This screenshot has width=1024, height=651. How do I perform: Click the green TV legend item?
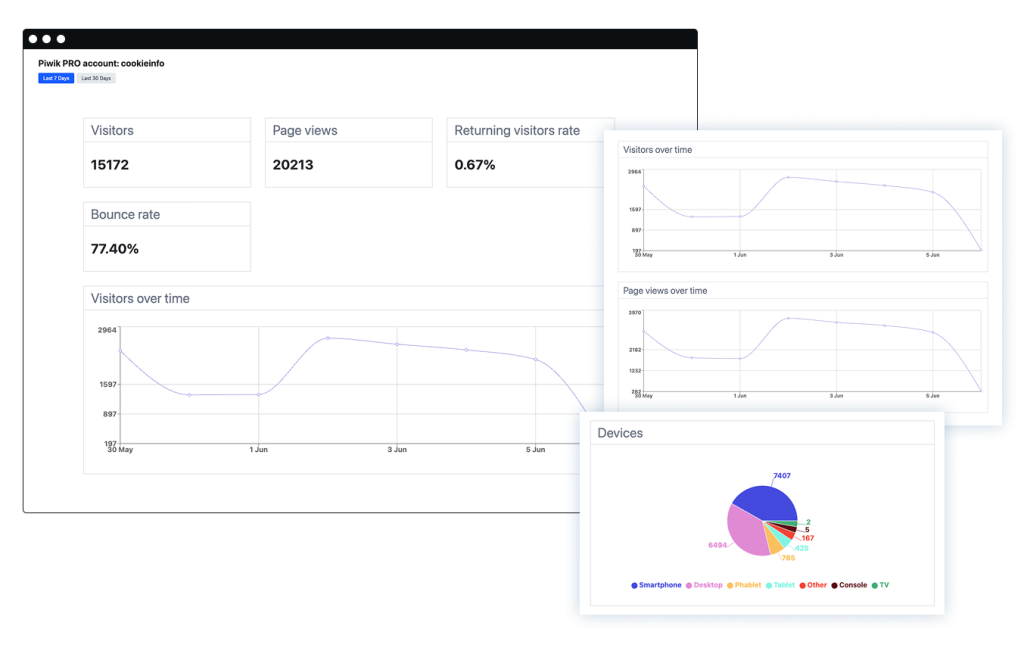pos(880,585)
